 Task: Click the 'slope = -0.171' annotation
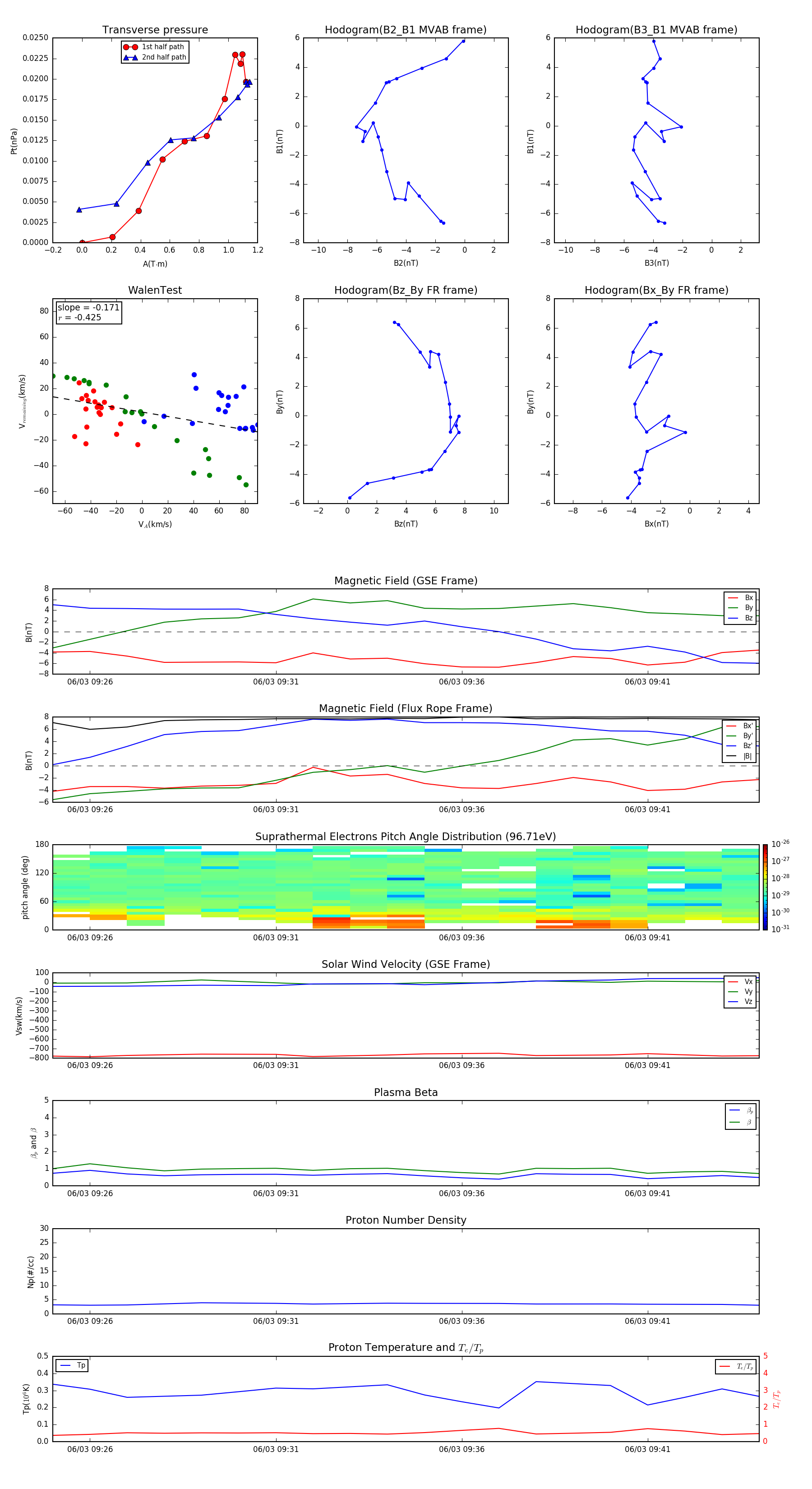tap(88, 308)
